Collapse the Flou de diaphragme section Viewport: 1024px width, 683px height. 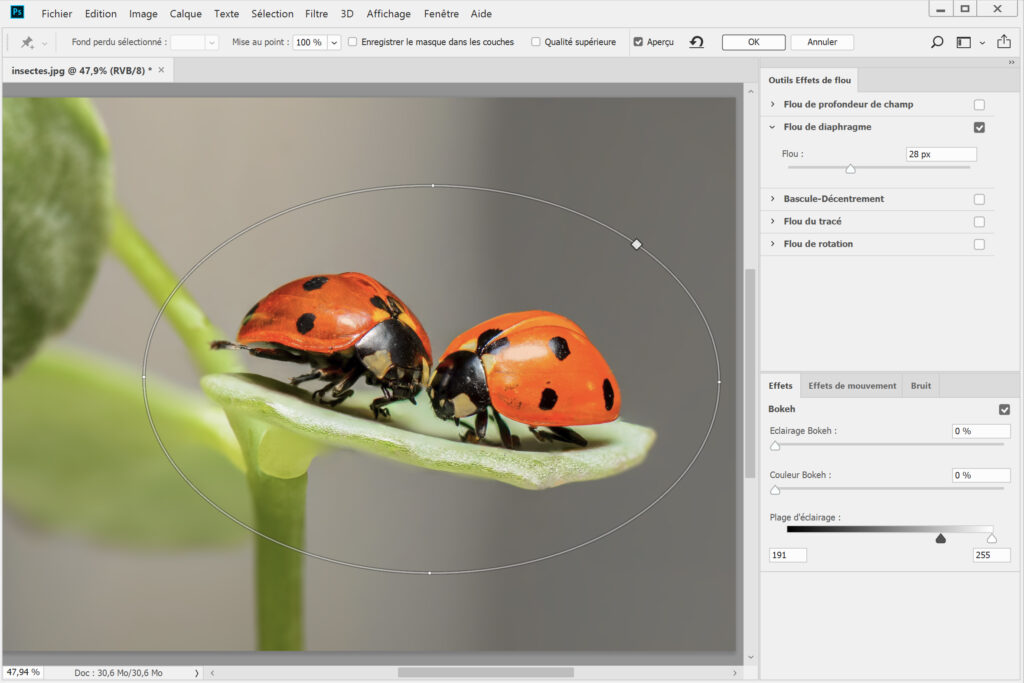click(x=773, y=127)
